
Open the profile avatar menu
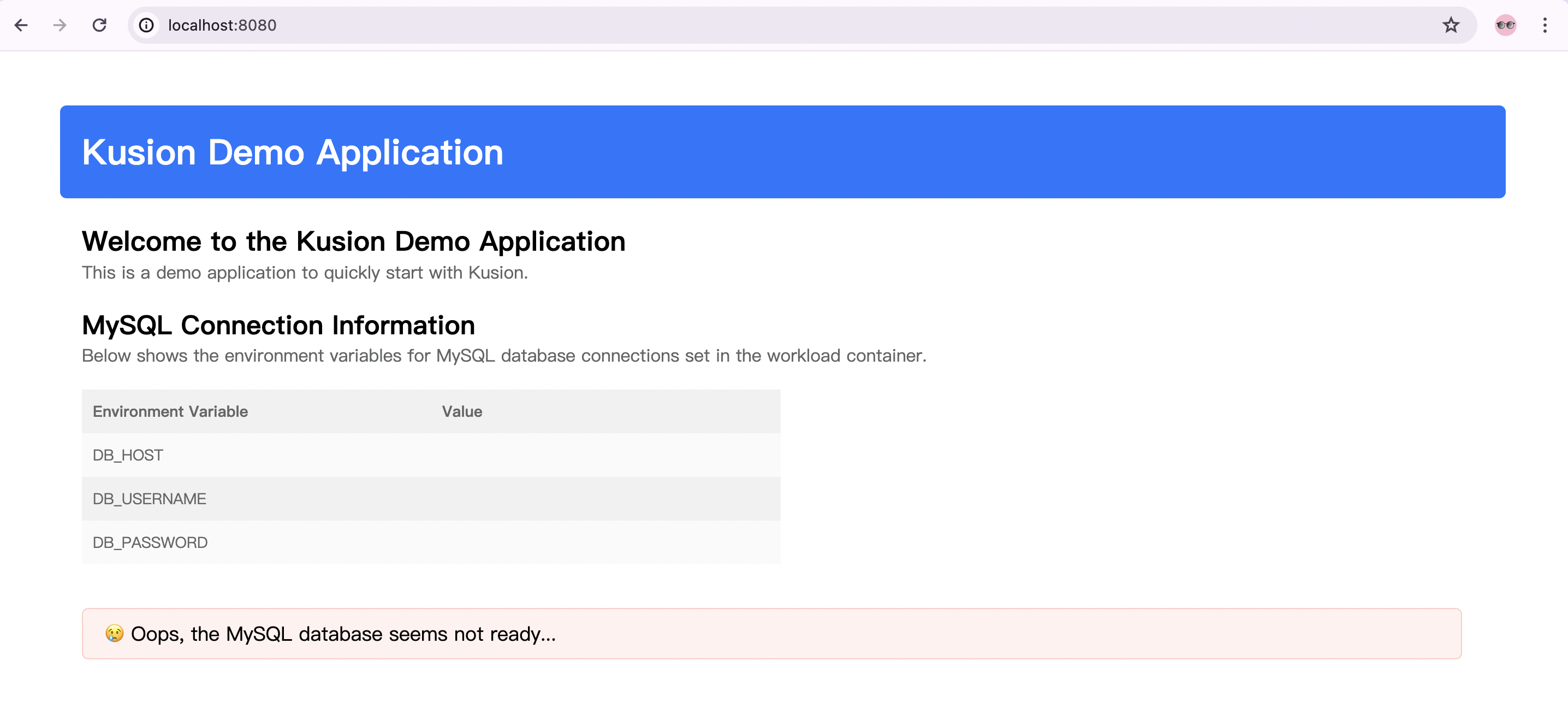pos(1505,25)
